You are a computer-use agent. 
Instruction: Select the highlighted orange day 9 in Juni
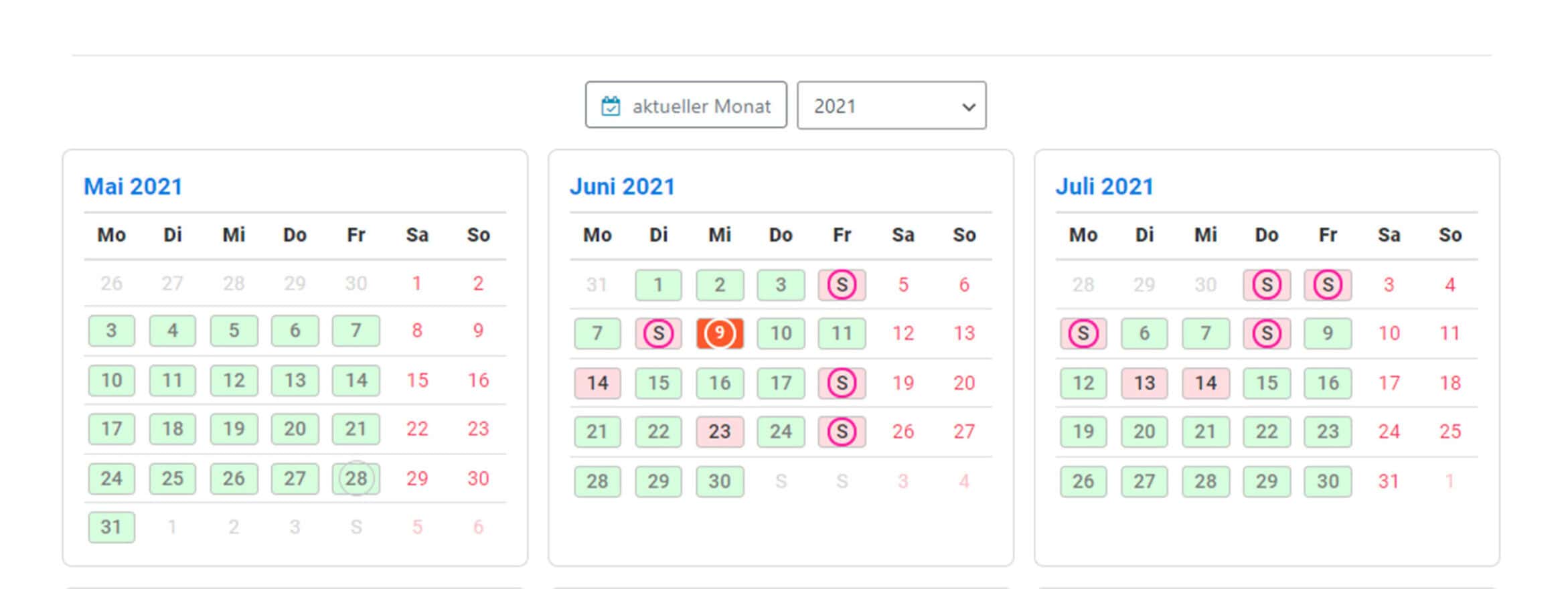click(719, 333)
